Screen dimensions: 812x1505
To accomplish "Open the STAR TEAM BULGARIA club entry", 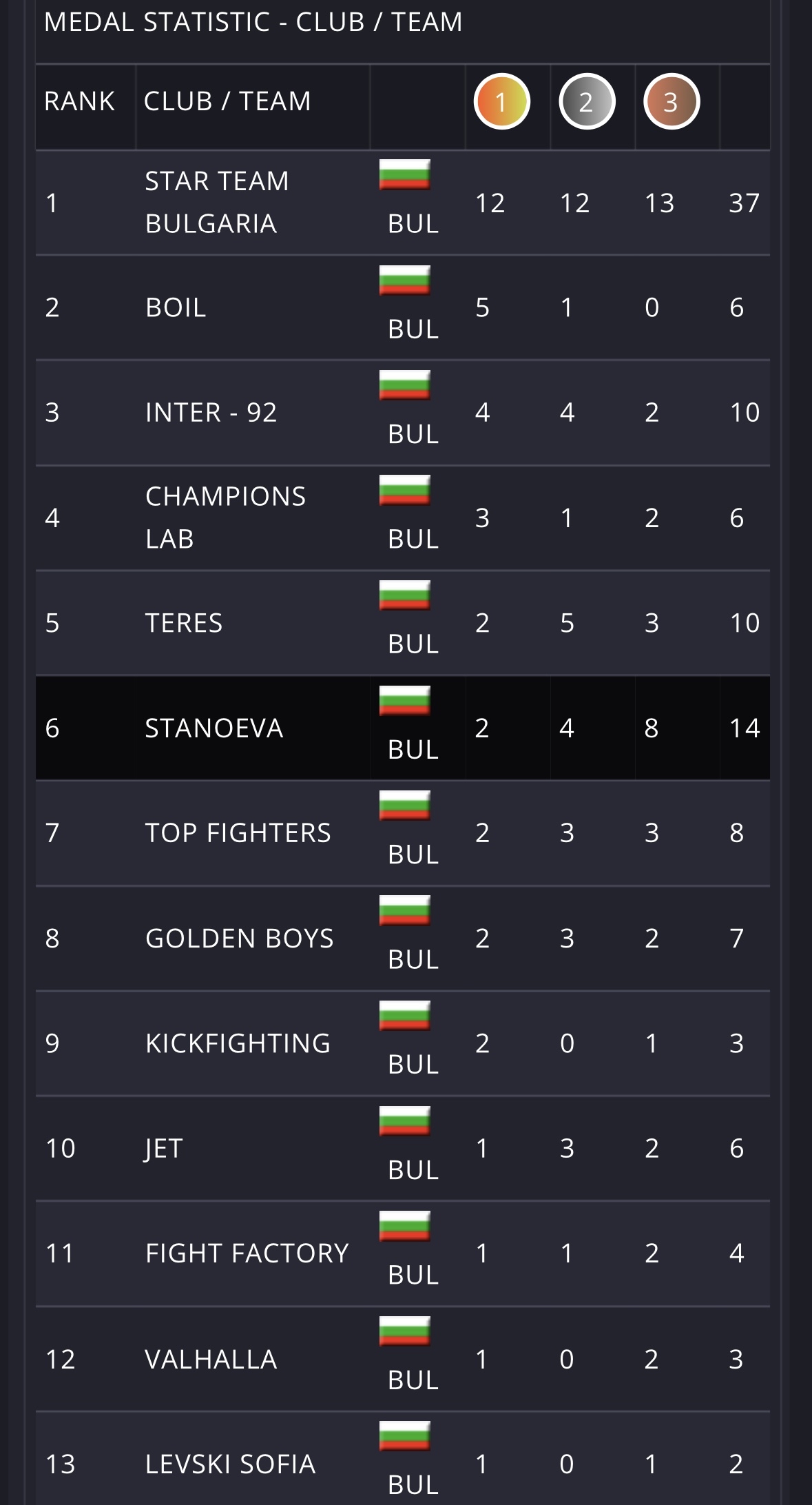I will pyautogui.click(x=216, y=202).
